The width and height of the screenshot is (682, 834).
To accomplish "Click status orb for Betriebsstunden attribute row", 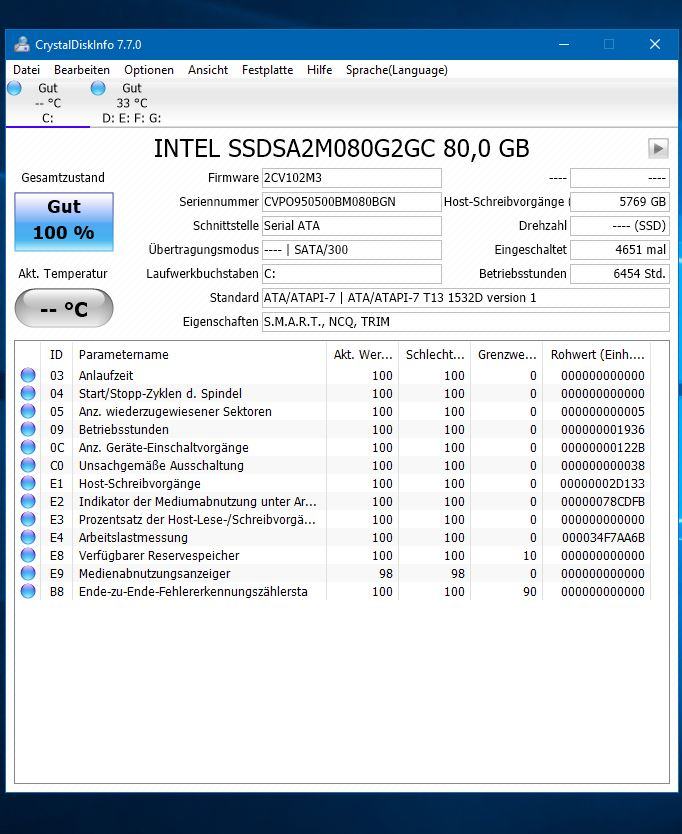I will (28, 429).
